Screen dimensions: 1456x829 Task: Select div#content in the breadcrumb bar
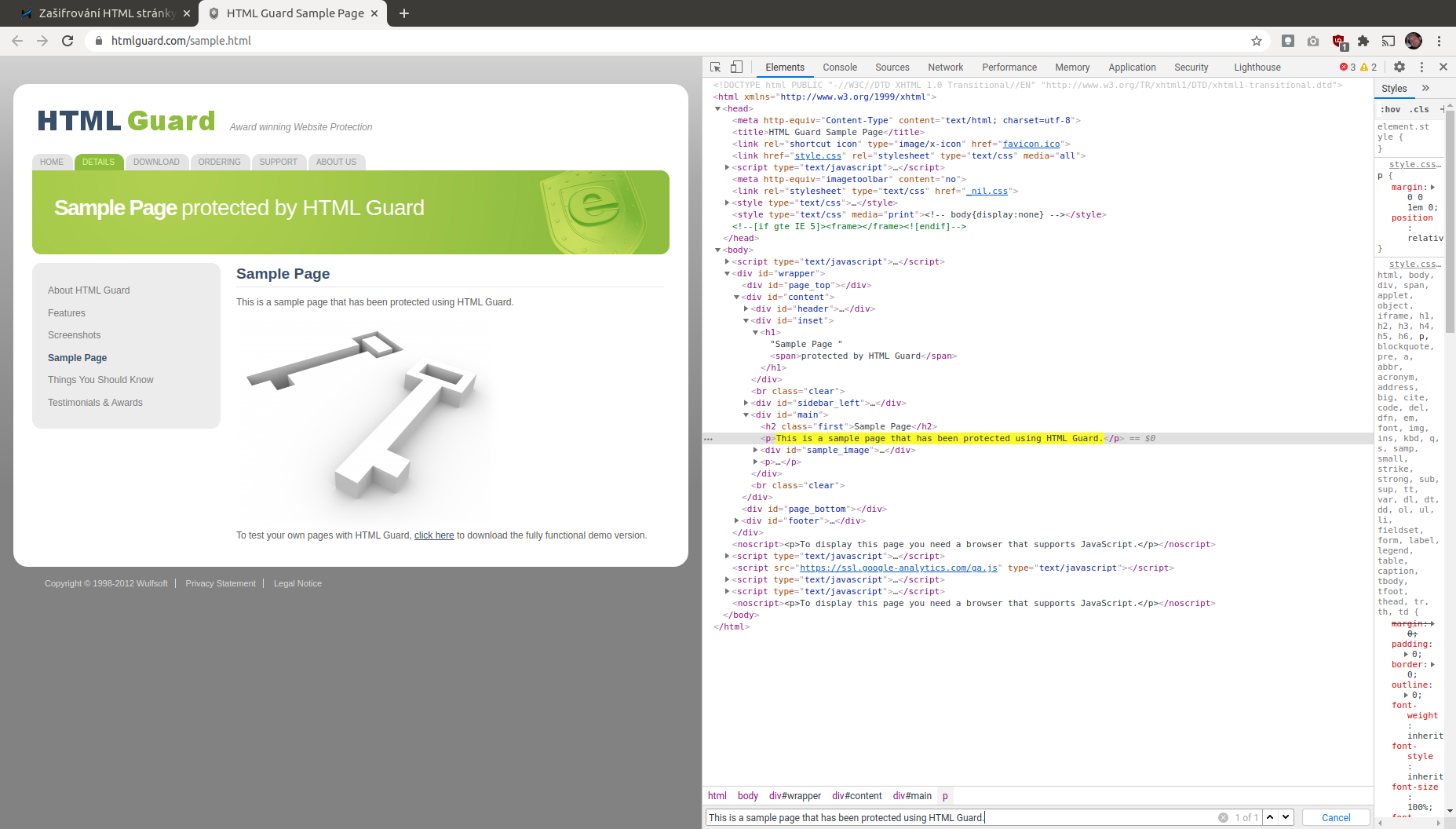(x=857, y=796)
